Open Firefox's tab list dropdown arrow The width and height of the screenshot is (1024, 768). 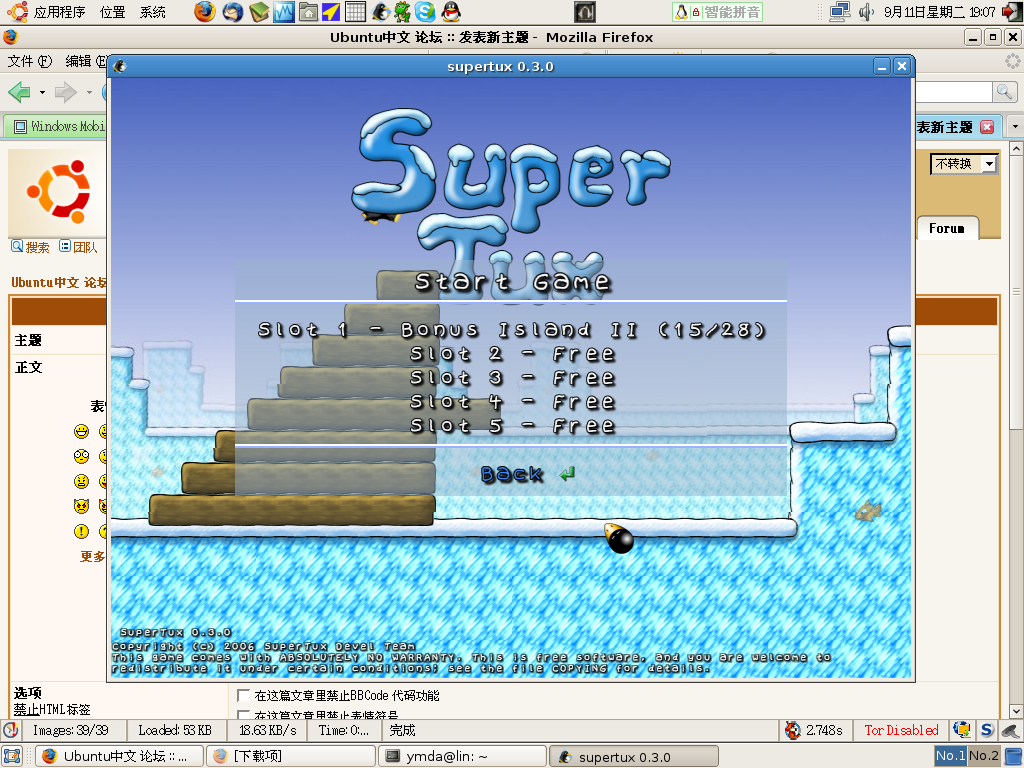tap(1014, 126)
